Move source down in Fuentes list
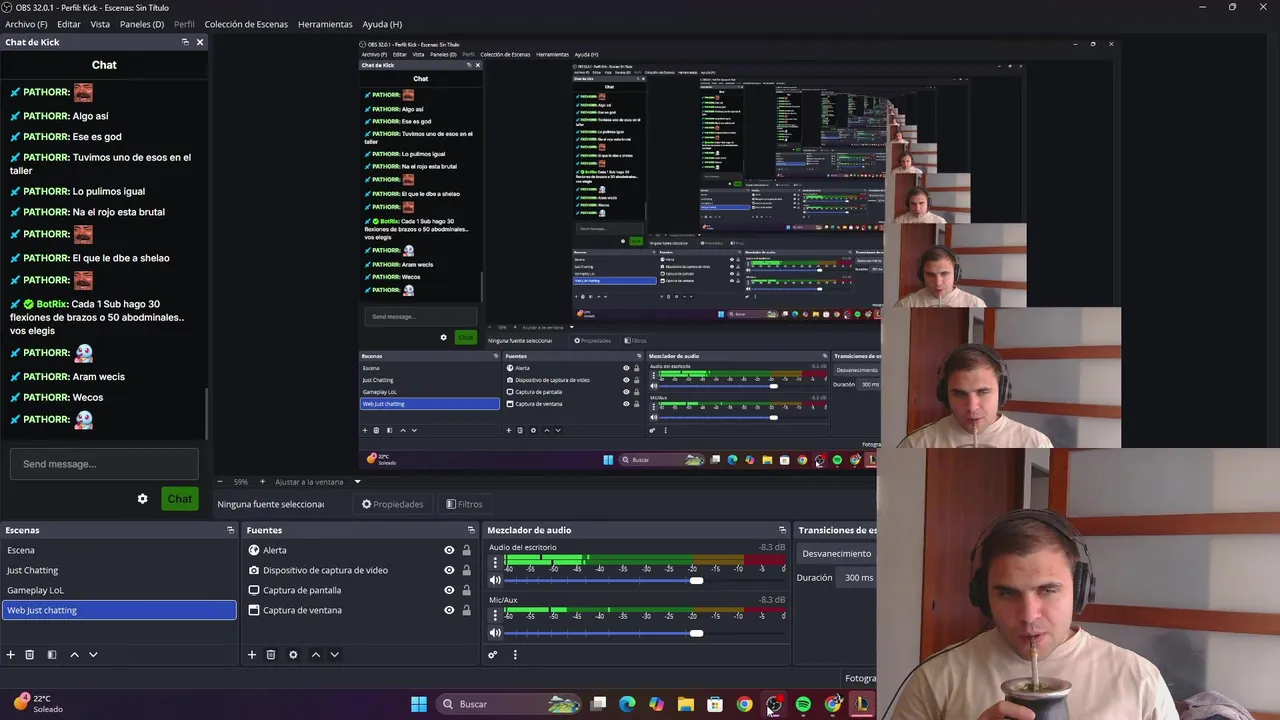This screenshot has width=1280, height=720. coord(335,655)
